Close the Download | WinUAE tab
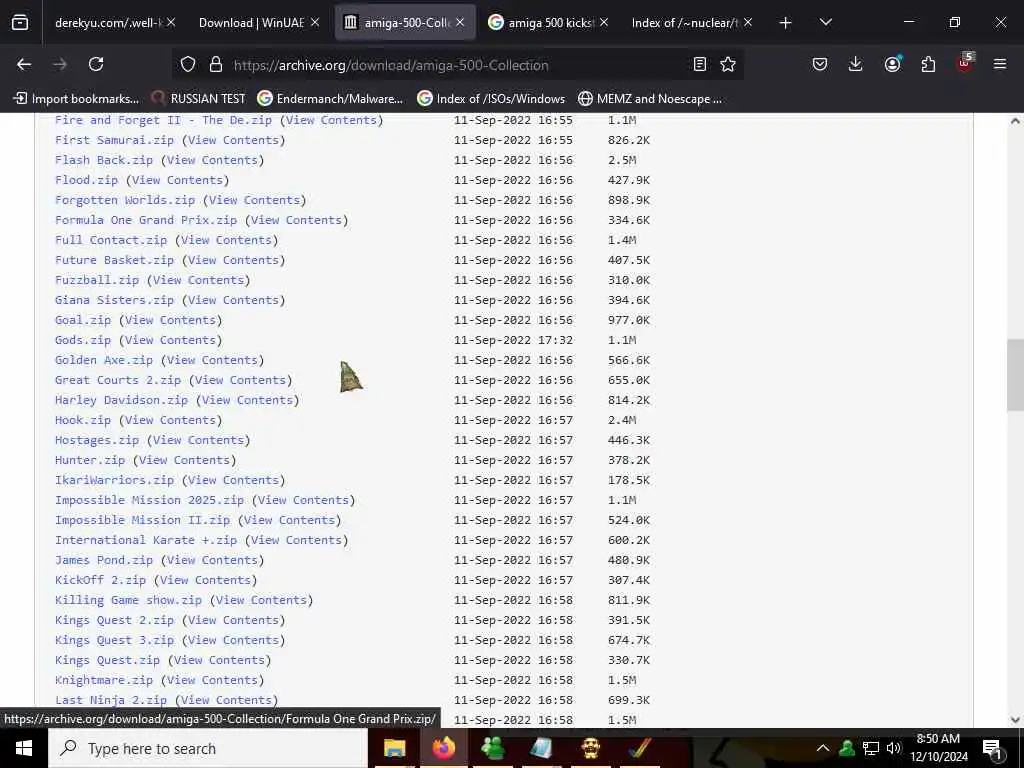 pyautogui.click(x=315, y=22)
